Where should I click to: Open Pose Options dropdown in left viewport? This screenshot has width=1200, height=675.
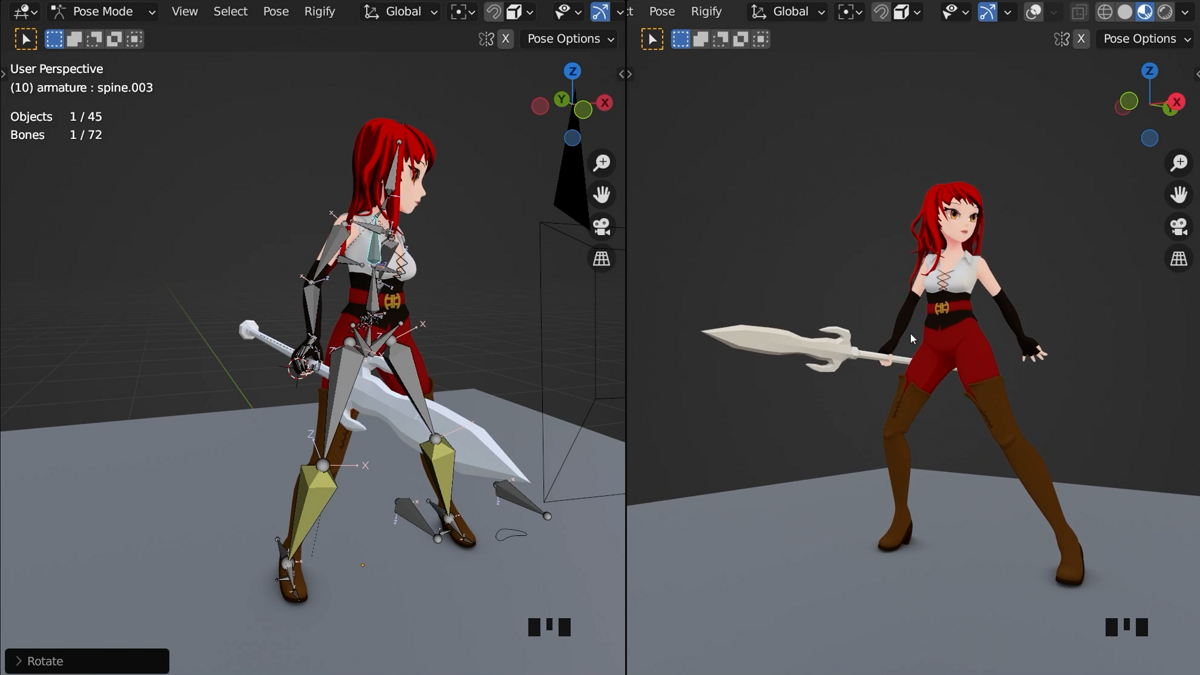(570, 39)
